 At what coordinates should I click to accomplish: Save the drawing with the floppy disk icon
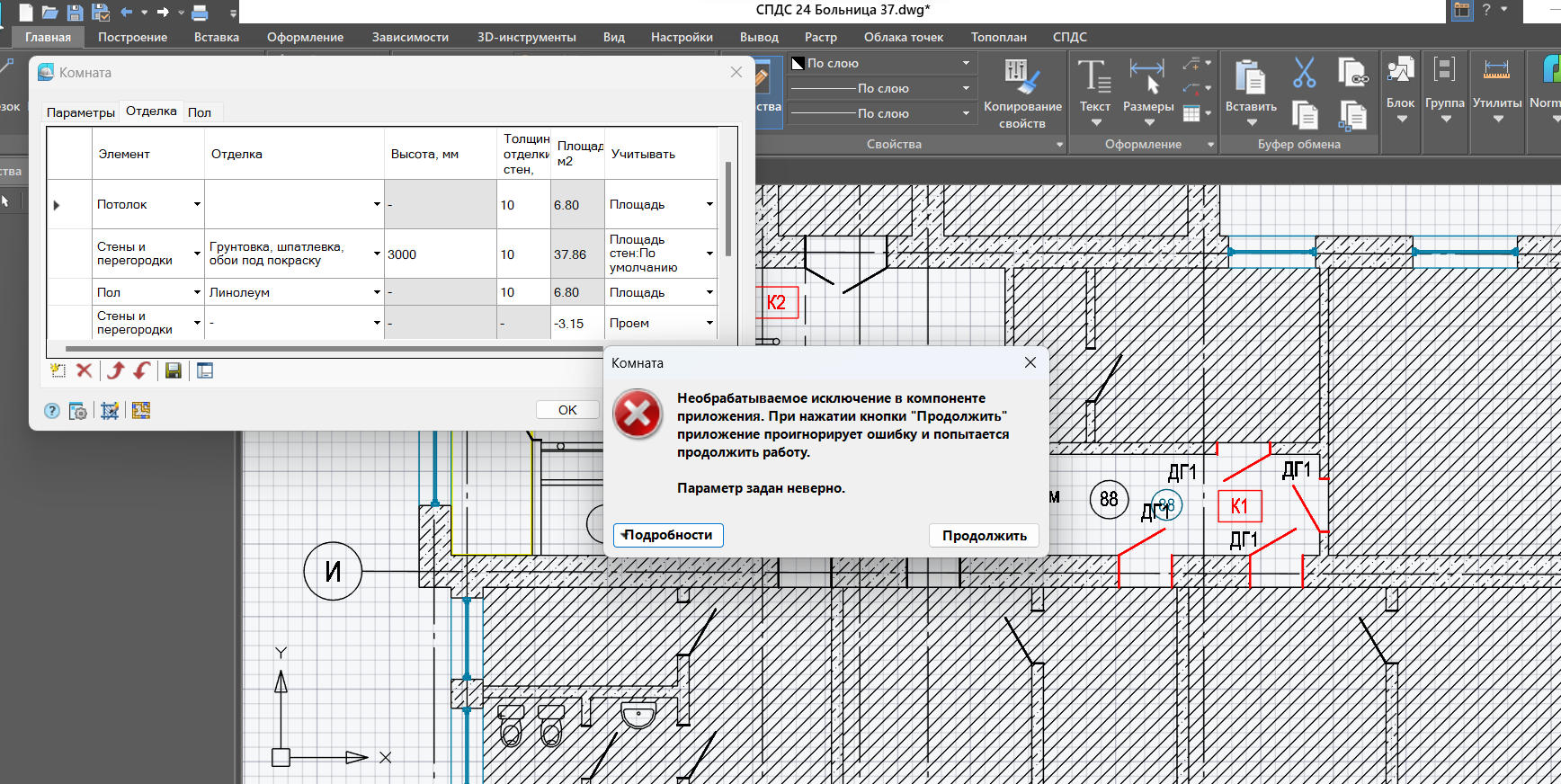(76, 12)
